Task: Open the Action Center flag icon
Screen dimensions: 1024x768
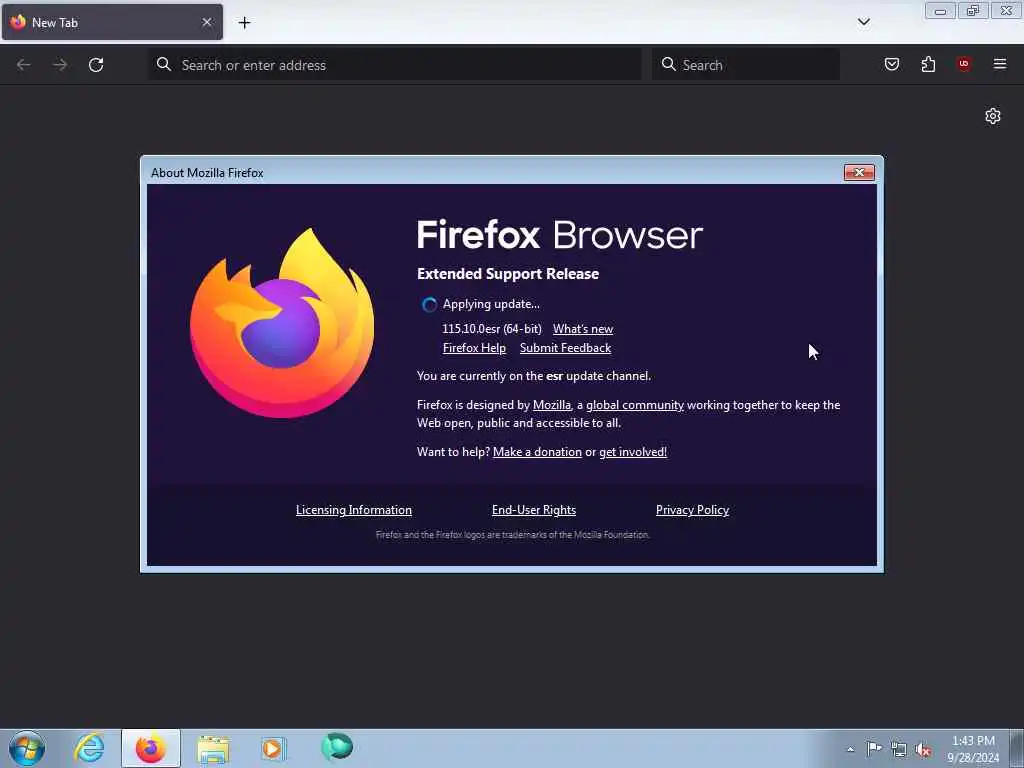Action: (874, 749)
